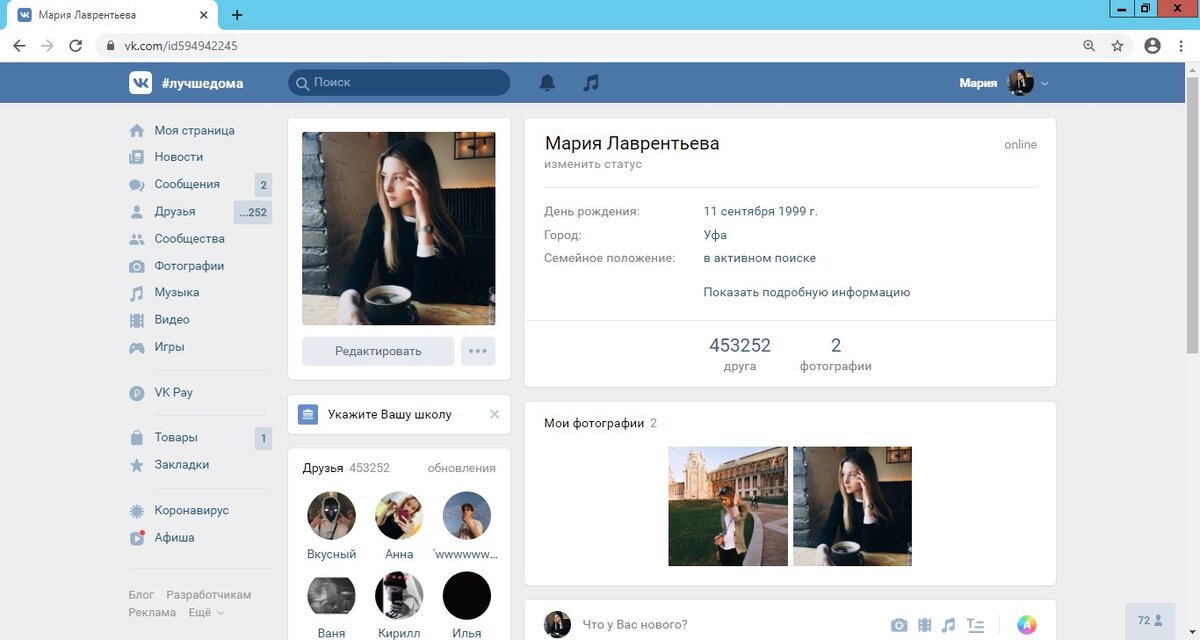Open friend Кирилл's avatar
This screenshot has width=1200, height=640.
pyautogui.click(x=399, y=596)
